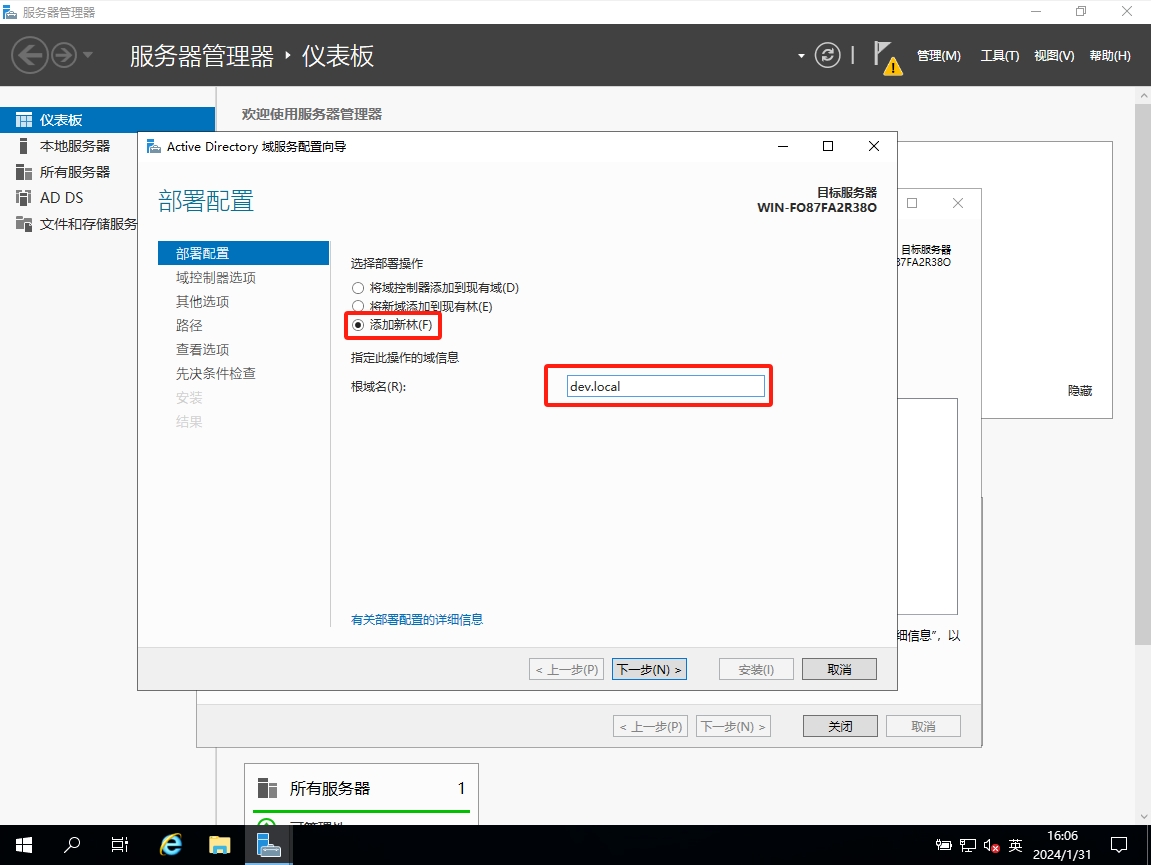Click the 根域名 input field
Screen dimensions: 1151x865
click(x=665, y=386)
